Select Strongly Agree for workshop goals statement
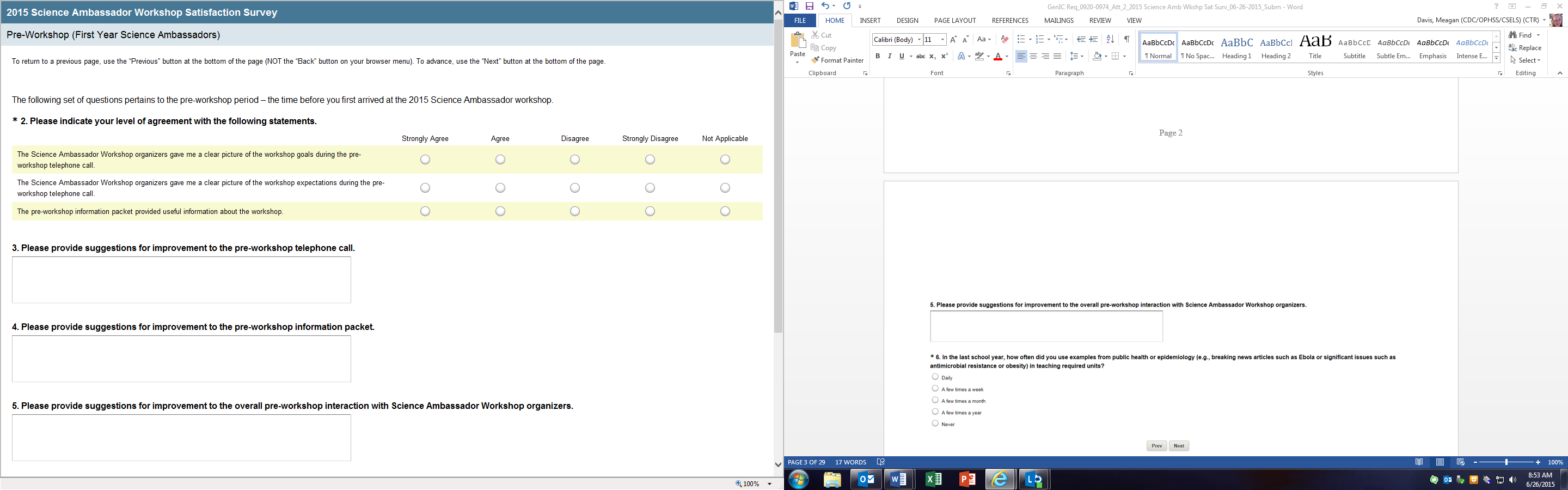This screenshot has width=1568, height=490. click(x=425, y=160)
